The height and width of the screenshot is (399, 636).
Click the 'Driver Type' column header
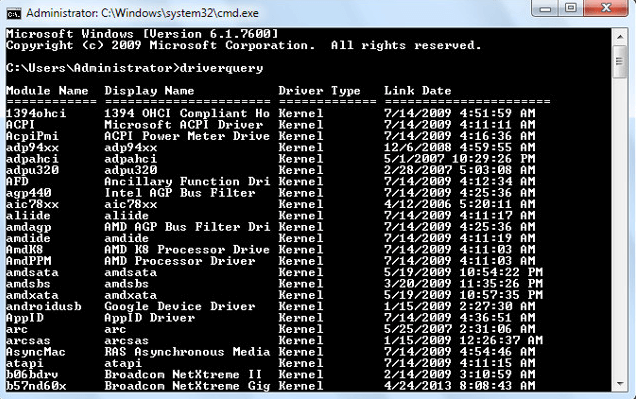(x=319, y=90)
